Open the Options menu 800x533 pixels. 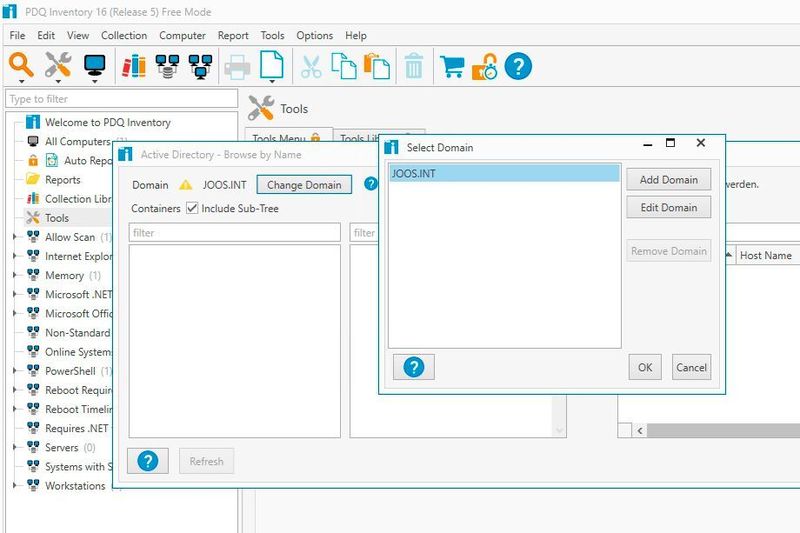[x=315, y=36]
